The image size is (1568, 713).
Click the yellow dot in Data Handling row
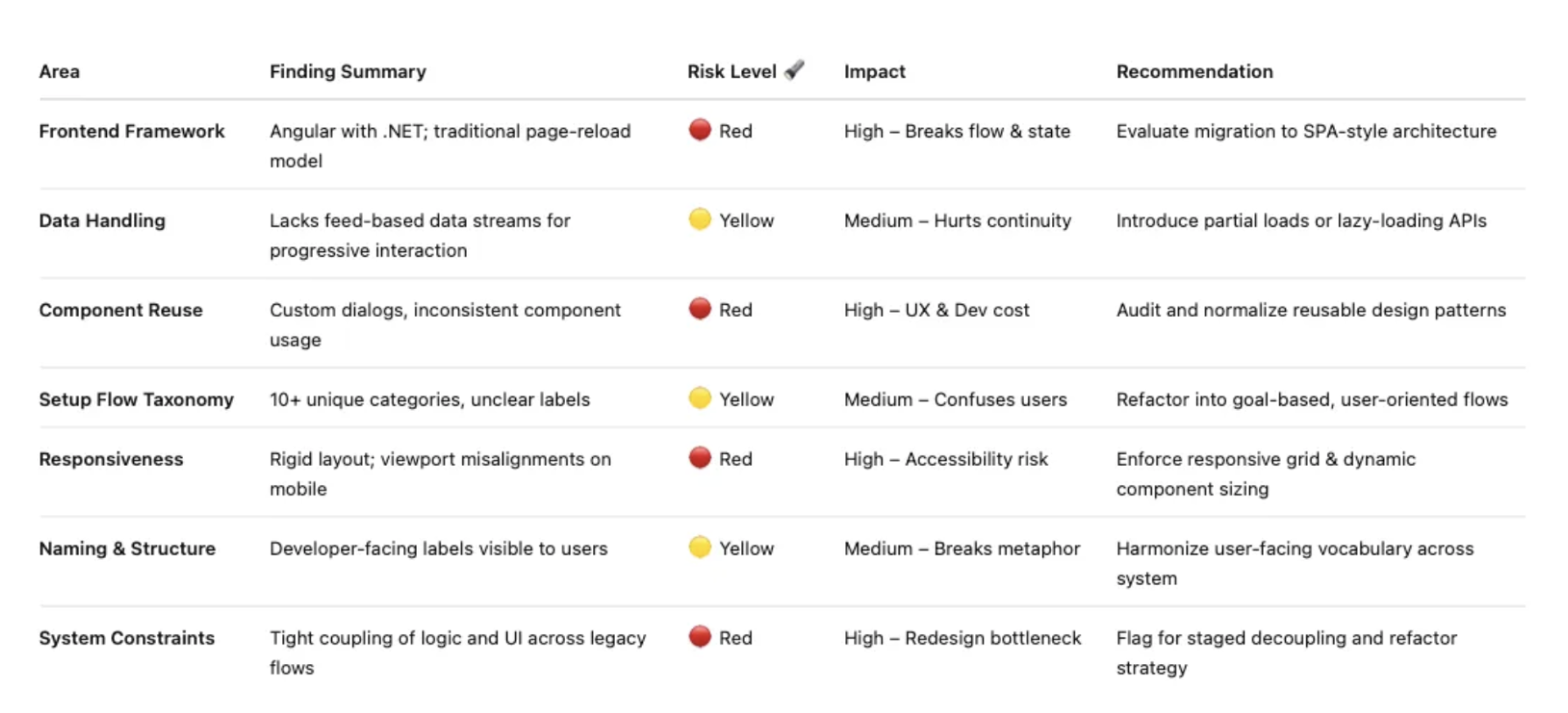[x=700, y=219]
